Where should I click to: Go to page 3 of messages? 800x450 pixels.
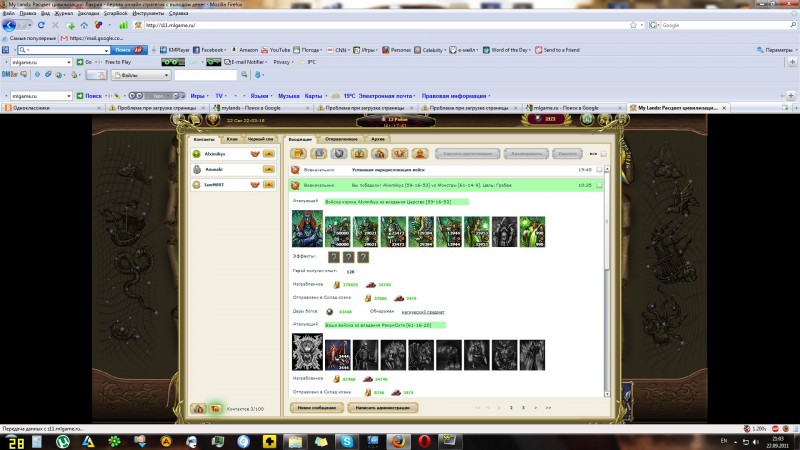[x=523, y=408]
